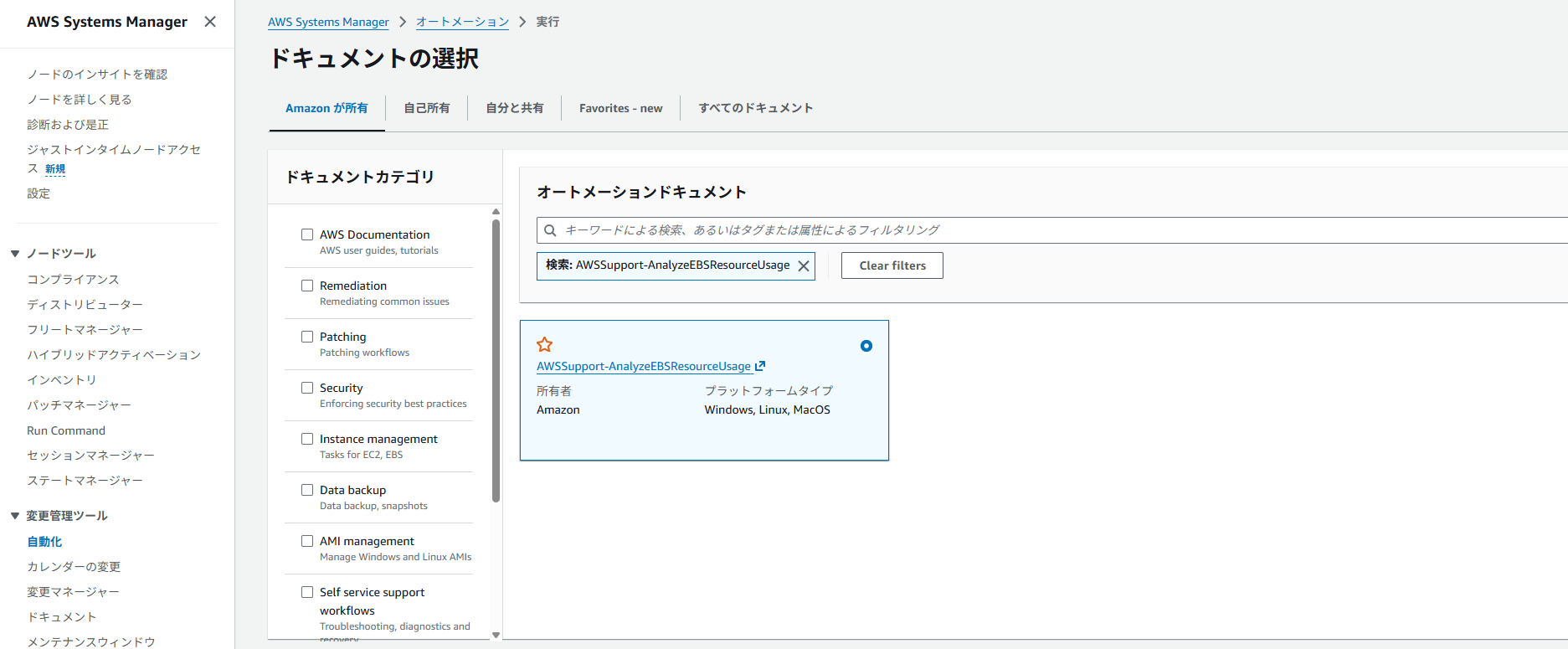Click the search magnifier icon
This screenshot has height=649, width=1568.
click(550, 230)
